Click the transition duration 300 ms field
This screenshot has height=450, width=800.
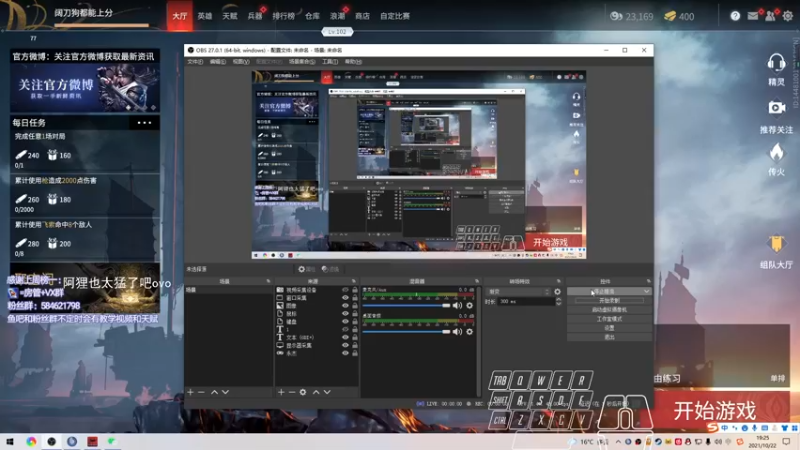click(526, 302)
